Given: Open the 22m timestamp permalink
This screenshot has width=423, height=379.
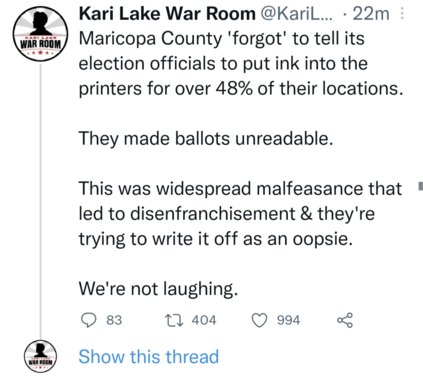Looking at the screenshot, I should pyautogui.click(x=371, y=14).
